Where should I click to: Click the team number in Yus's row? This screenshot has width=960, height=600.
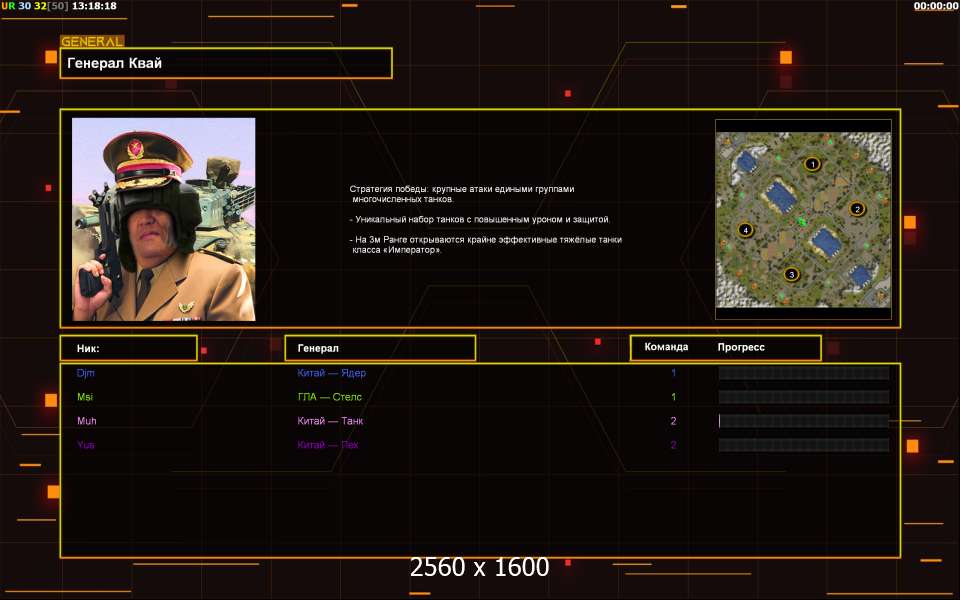pyautogui.click(x=673, y=444)
